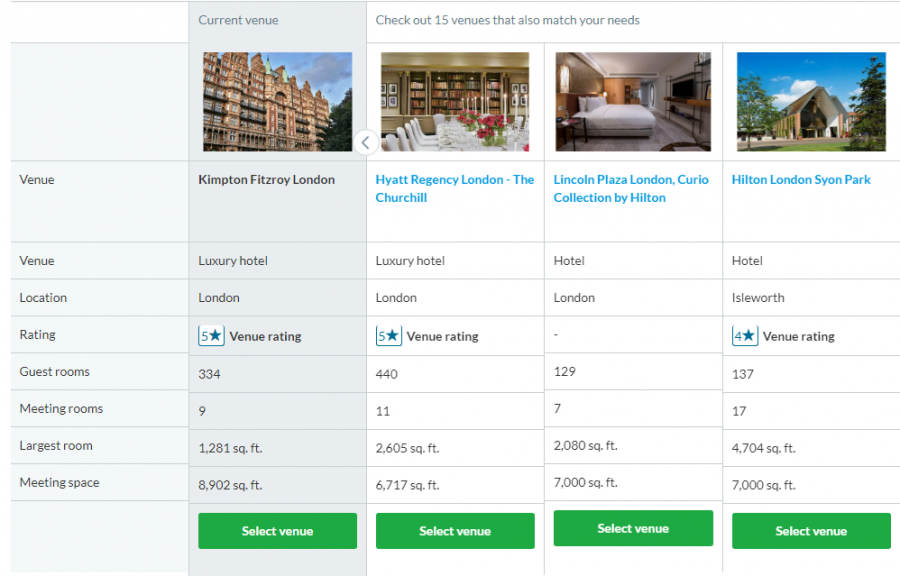Open Lincoln Plaza London Curio Collection link

(631, 188)
